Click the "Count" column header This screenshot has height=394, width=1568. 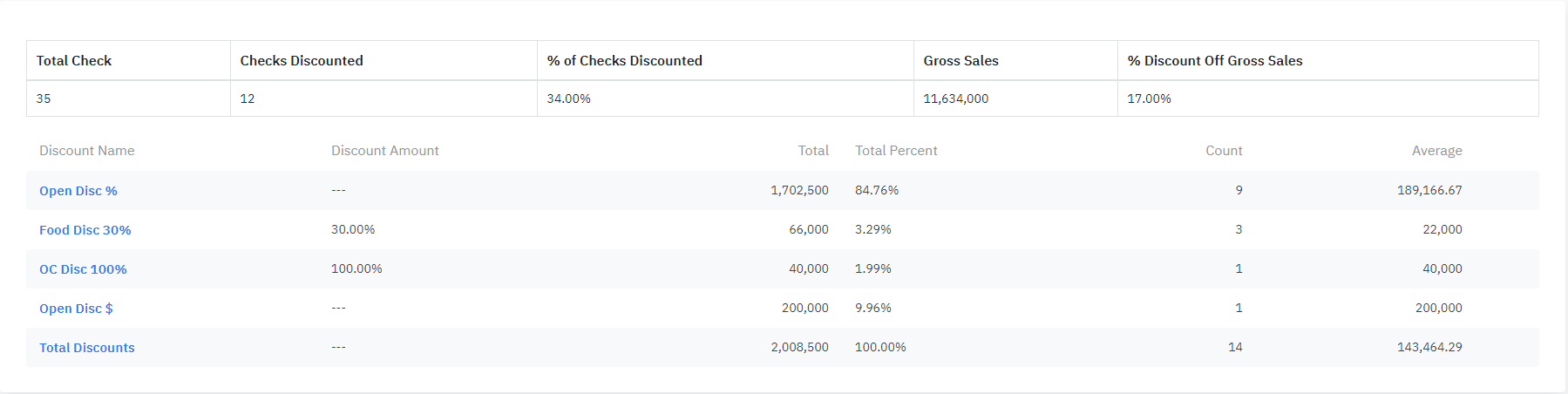pos(1224,151)
